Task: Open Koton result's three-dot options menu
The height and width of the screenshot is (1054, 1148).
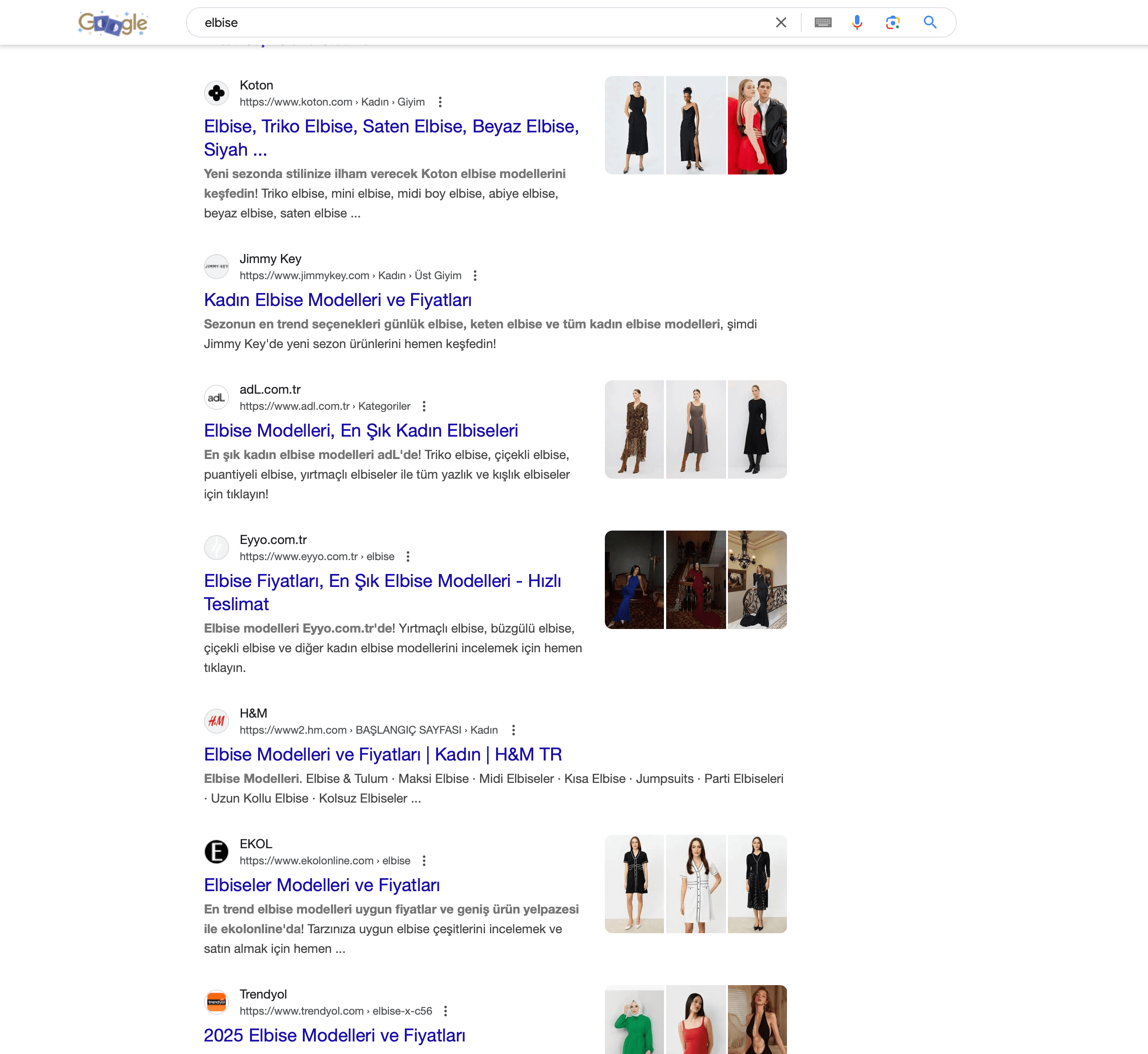Action: tap(440, 102)
